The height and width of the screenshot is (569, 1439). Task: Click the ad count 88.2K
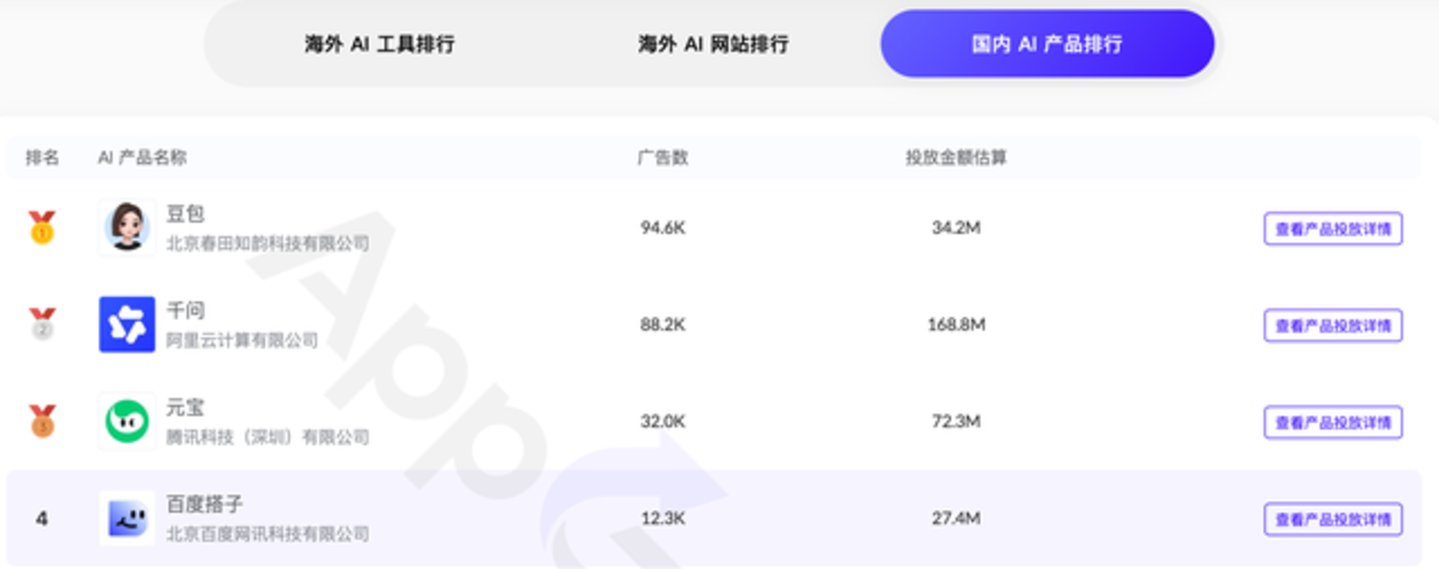pos(663,324)
